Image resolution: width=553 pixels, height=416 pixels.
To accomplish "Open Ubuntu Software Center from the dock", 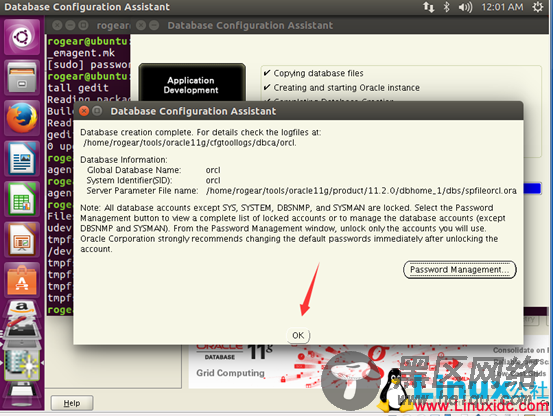I will coord(22,280).
